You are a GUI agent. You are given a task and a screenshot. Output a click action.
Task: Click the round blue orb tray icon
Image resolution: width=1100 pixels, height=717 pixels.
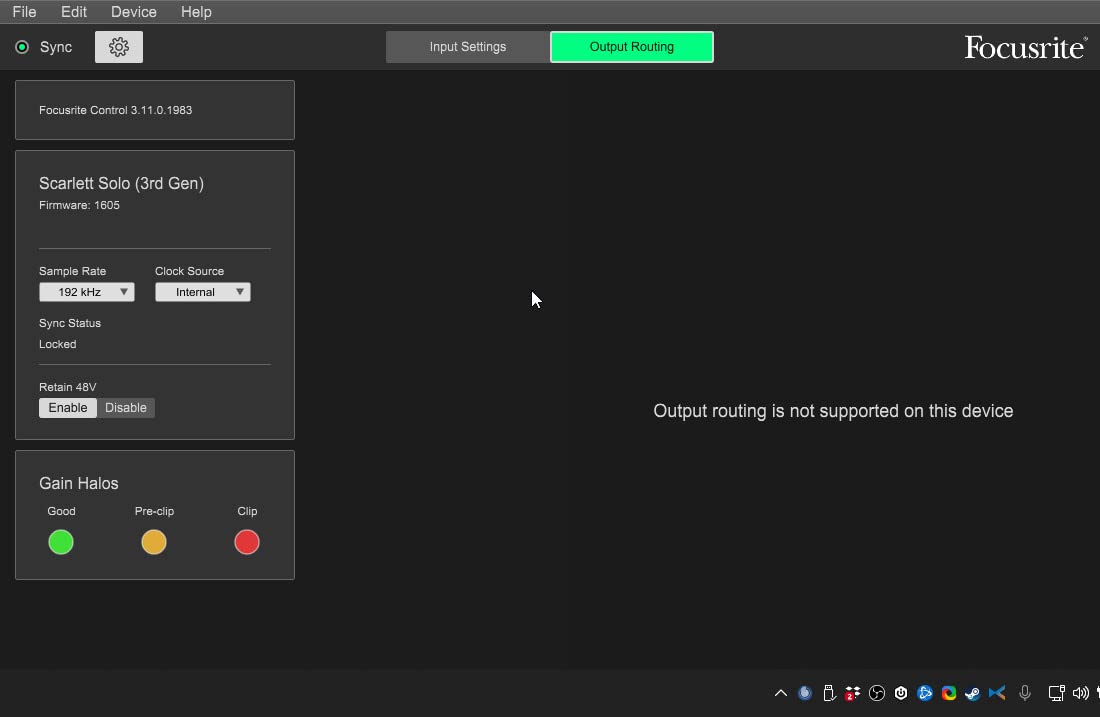pos(805,693)
